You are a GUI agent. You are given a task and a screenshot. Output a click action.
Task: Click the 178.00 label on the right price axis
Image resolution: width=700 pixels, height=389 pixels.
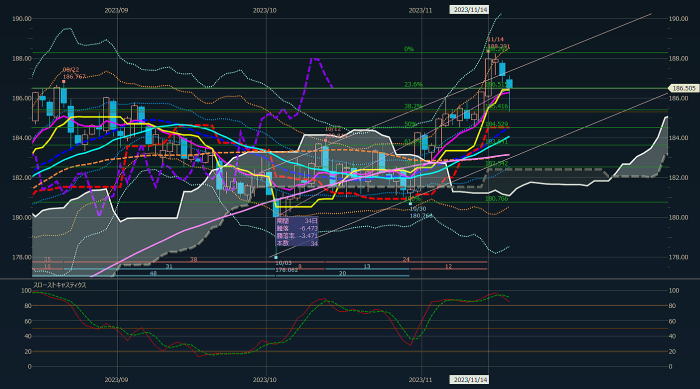pos(679,257)
